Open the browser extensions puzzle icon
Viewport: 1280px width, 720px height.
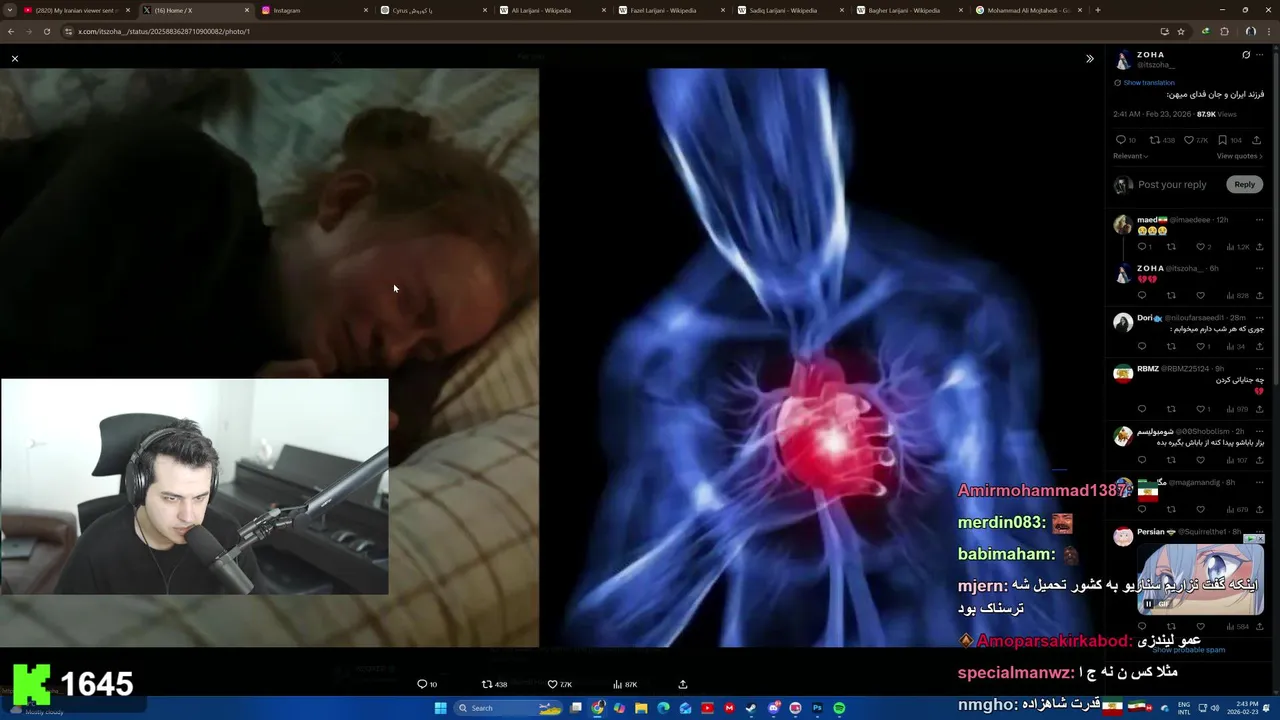tap(1224, 31)
